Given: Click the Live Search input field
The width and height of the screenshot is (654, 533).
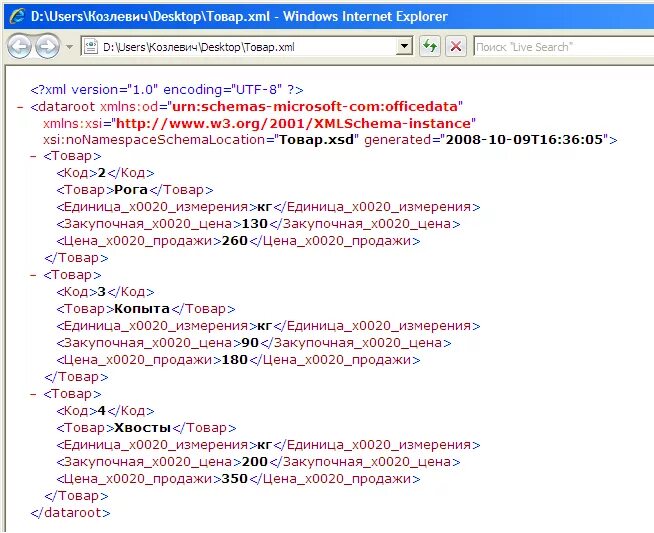Looking at the screenshot, I should click(x=564, y=46).
